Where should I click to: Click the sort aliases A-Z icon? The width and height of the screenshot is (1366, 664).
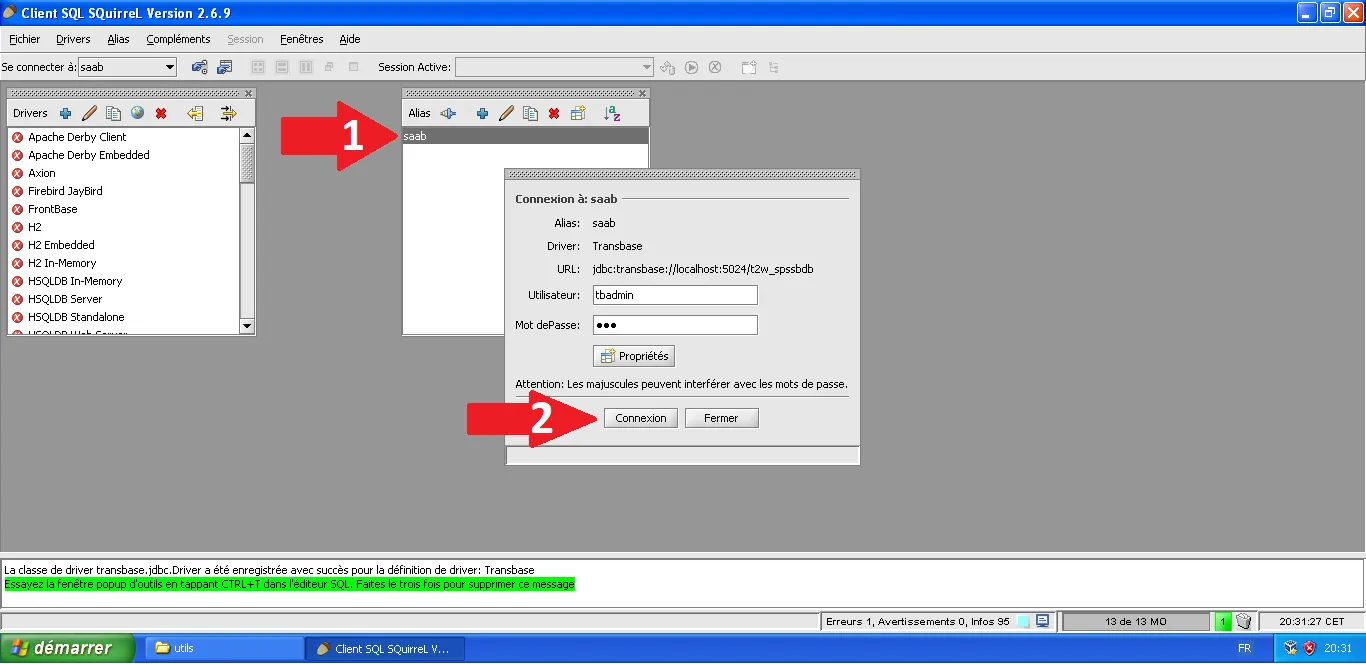point(612,114)
